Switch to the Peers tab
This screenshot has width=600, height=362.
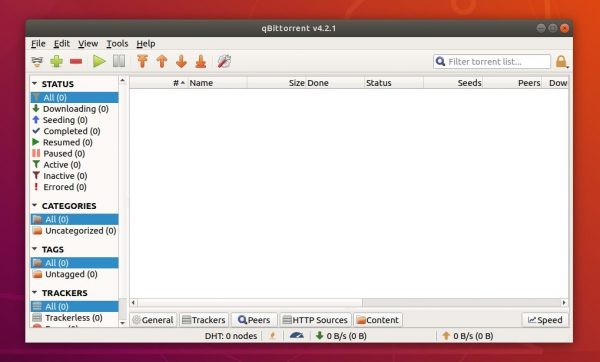tap(254, 320)
